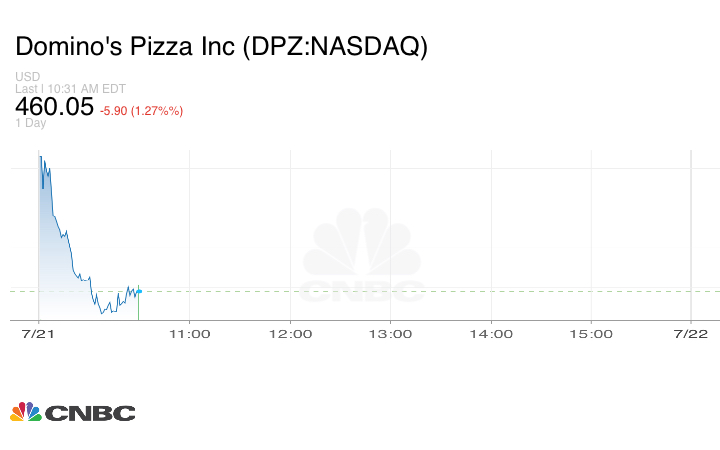Click the green vertical line under the price dot
720x450 pixels.
click(x=139, y=306)
